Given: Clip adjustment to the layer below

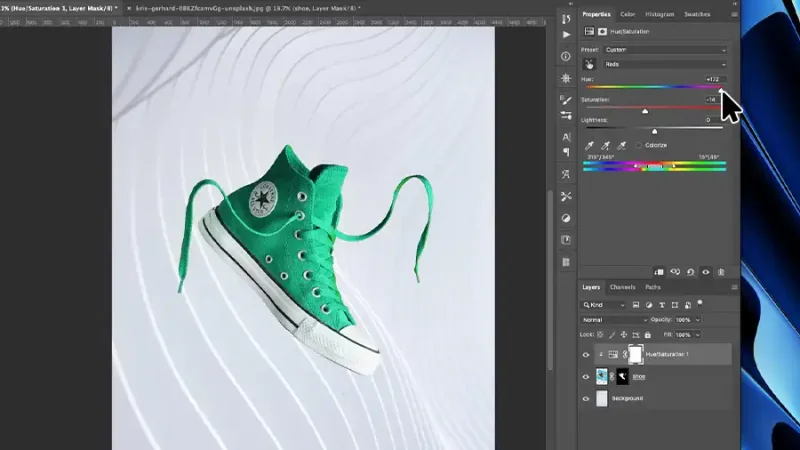Looking at the screenshot, I should pyautogui.click(x=659, y=272).
